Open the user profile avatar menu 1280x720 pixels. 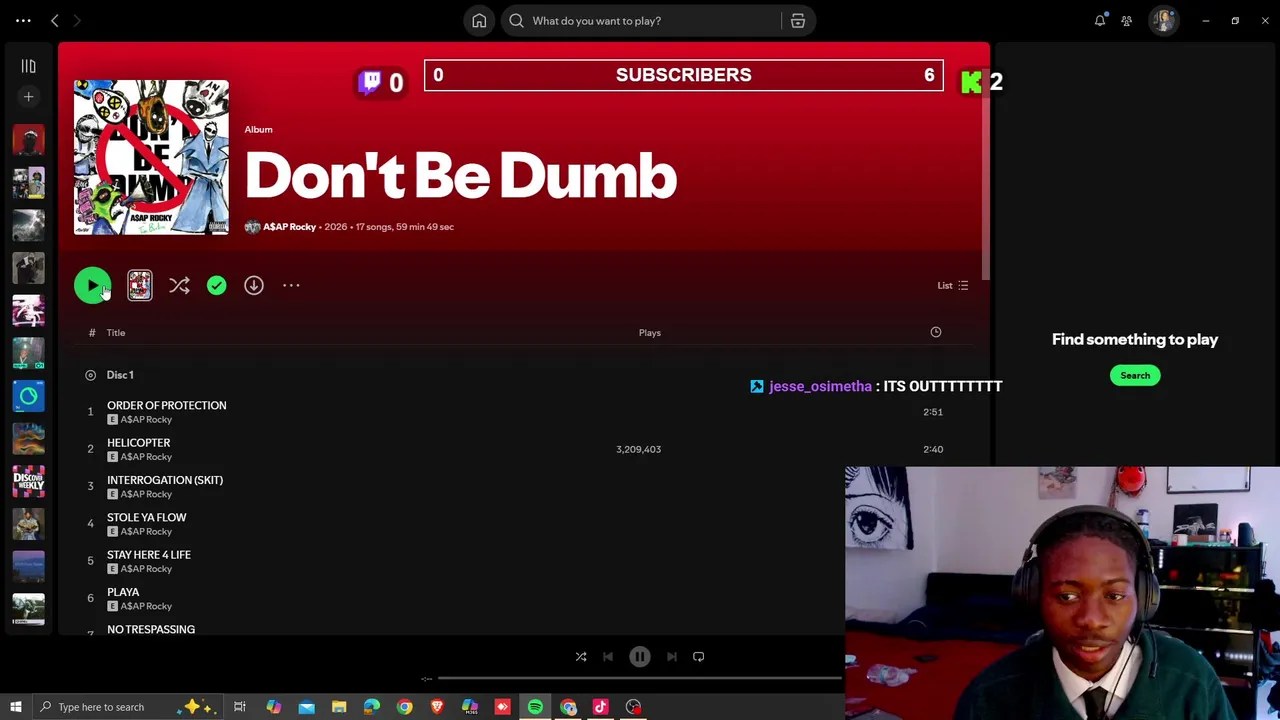[1163, 21]
